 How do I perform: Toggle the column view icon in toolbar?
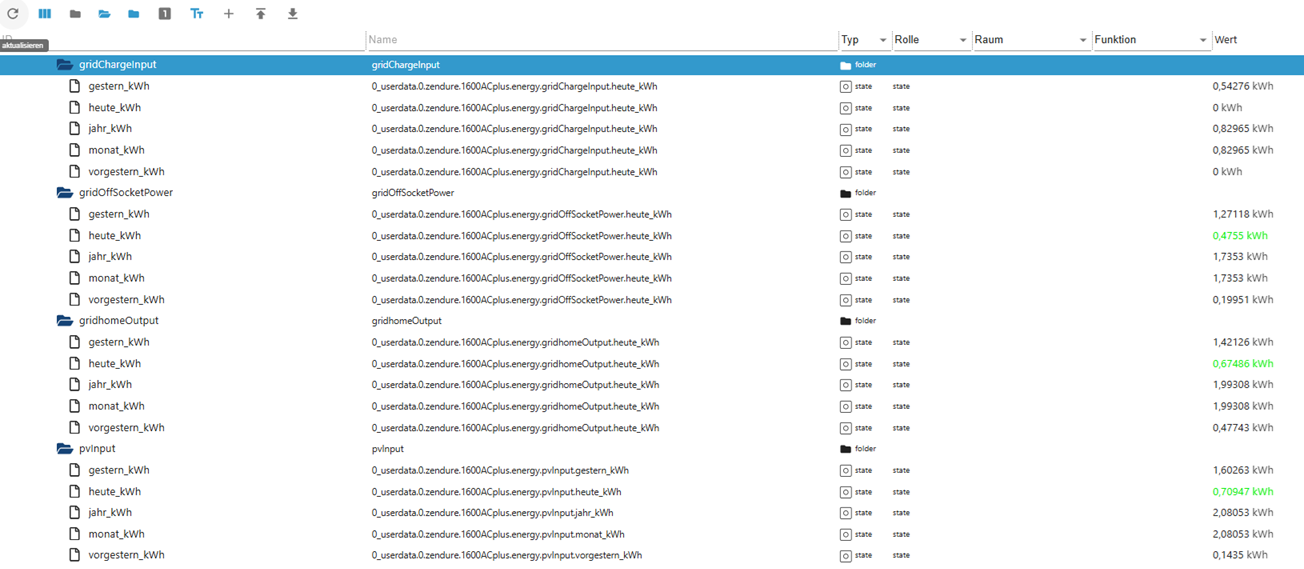pos(45,14)
